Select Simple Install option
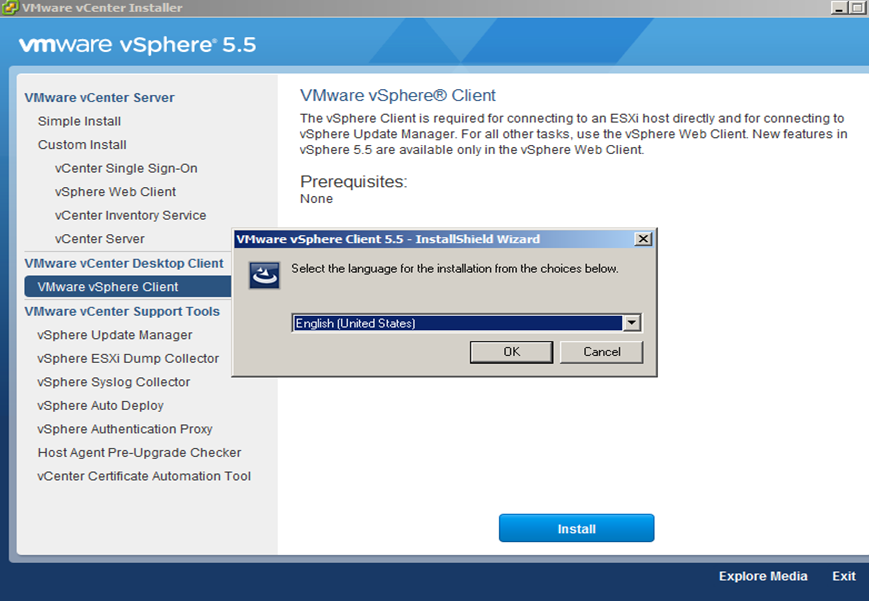The image size is (869, 601). point(79,121)
